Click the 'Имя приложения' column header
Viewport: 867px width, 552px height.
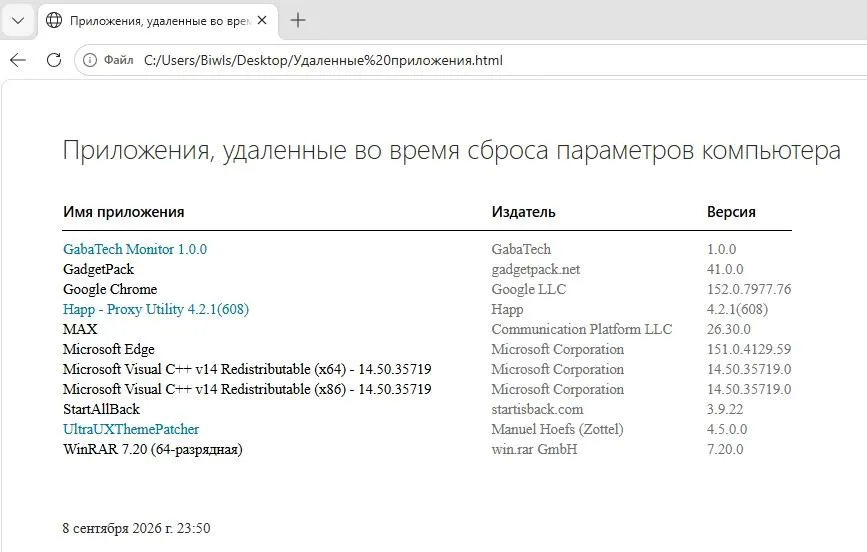point(123,212)
